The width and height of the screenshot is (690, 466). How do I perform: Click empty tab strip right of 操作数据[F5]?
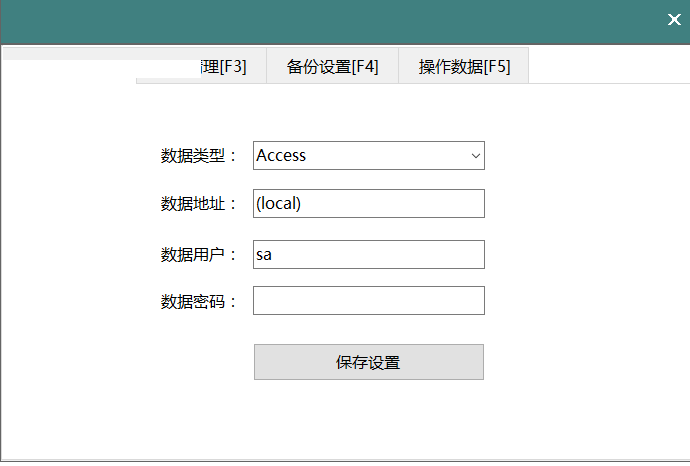(608, 66)
